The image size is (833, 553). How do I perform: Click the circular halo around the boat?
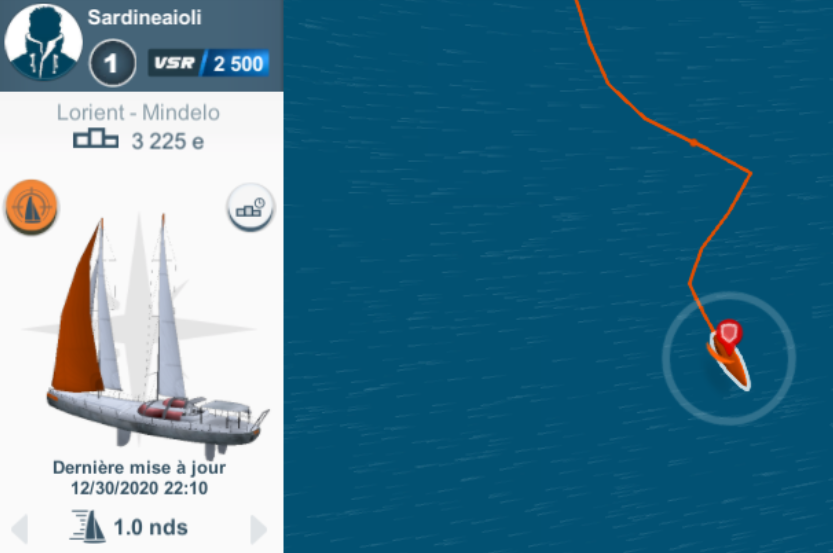coord(729,359)
